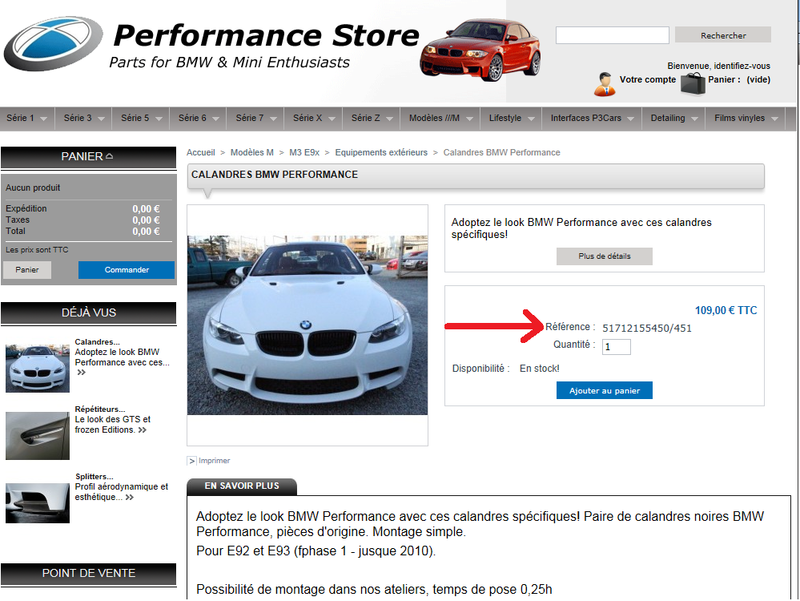800x601 pixels.
Task: Open the Splitters thumbnail in Déjà vus
Action: pos(37,503)
